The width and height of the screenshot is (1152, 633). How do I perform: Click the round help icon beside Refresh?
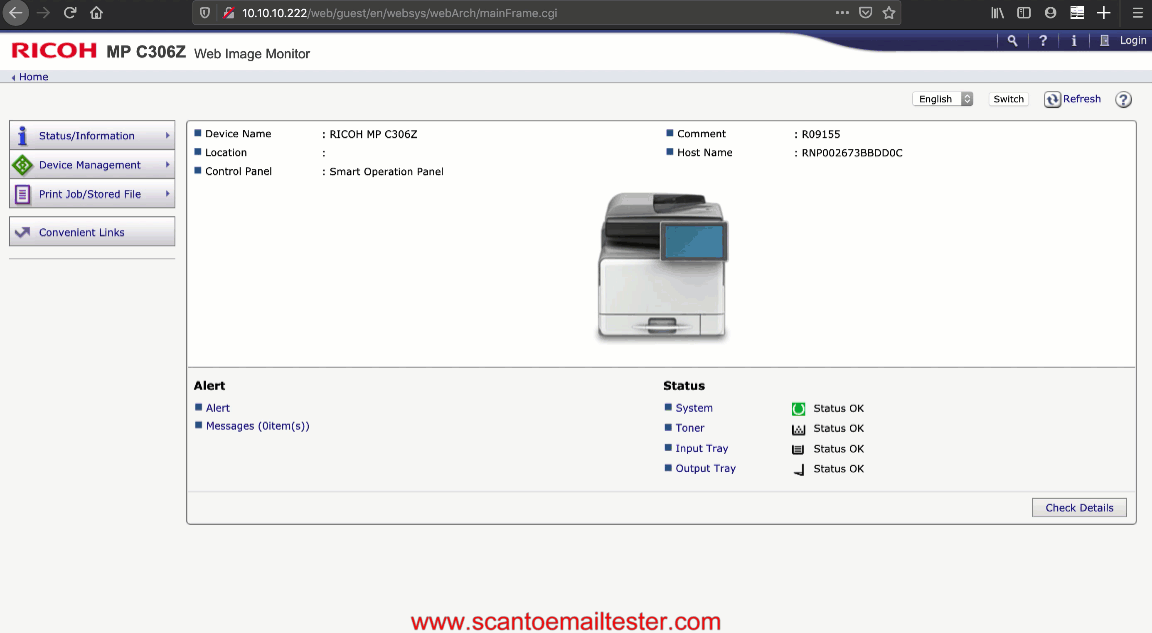point(1123,100)
